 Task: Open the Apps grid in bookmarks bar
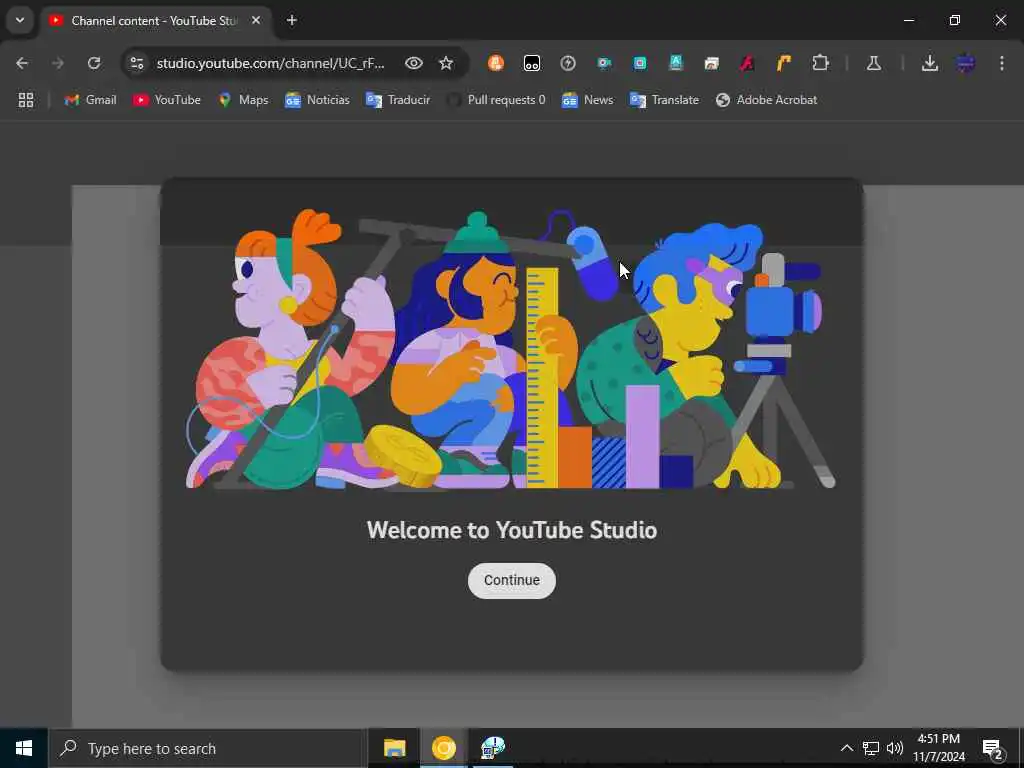[x=25, y=100]
